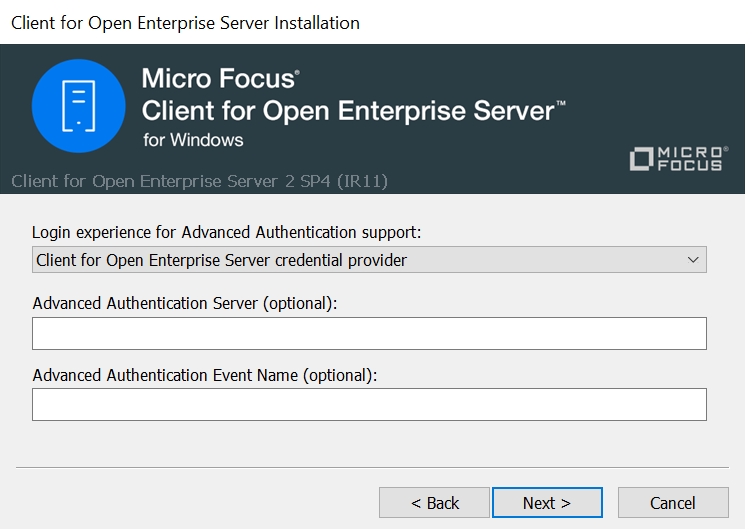
Task: Click the "for Windows" subtitle in banner
Action: (x=193, y=140)
